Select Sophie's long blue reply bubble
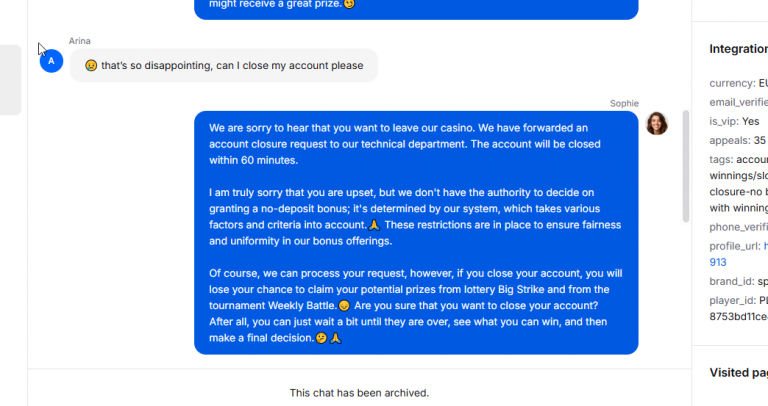The width and height of the screenshot is (768, 406). 416,233
